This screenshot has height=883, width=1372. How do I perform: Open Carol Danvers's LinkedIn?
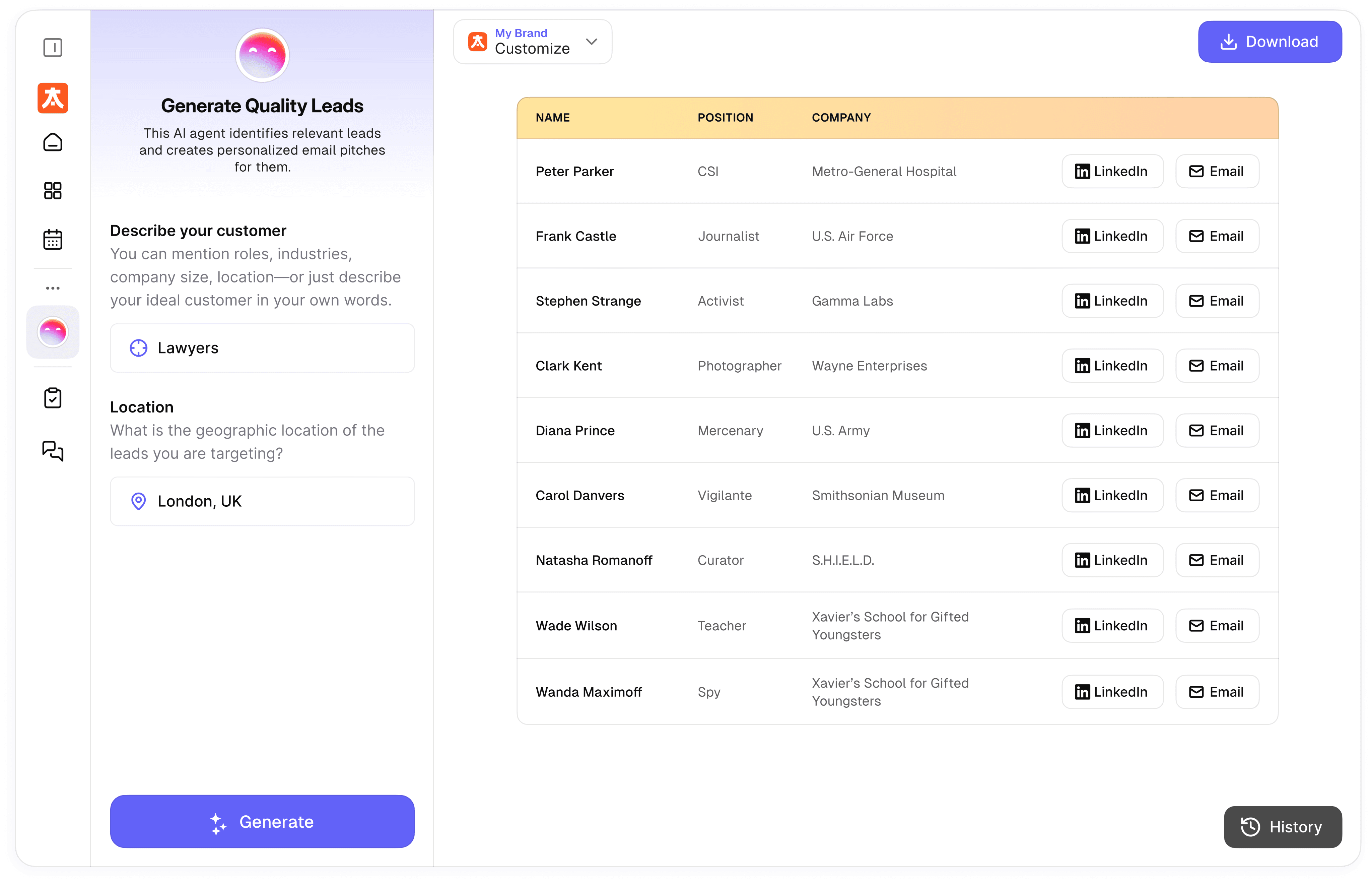[1112, 495]
